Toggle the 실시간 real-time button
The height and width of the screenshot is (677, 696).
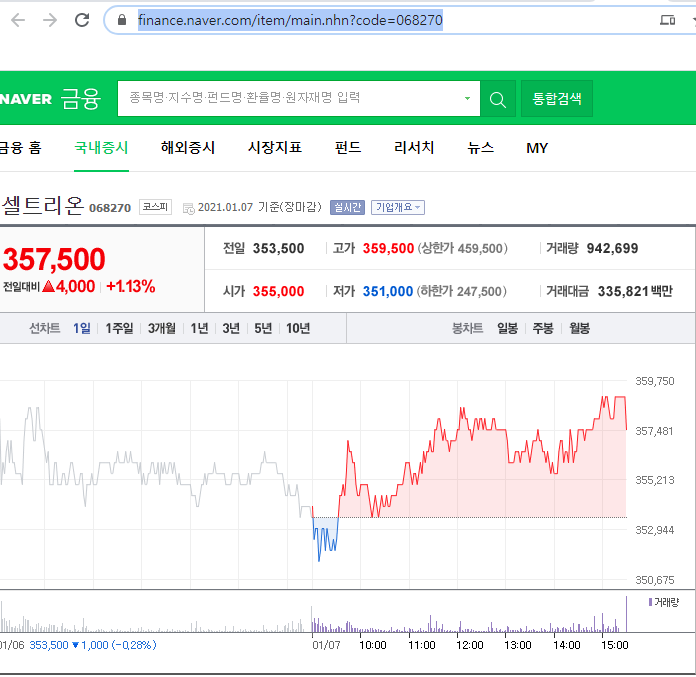point(347,207)
